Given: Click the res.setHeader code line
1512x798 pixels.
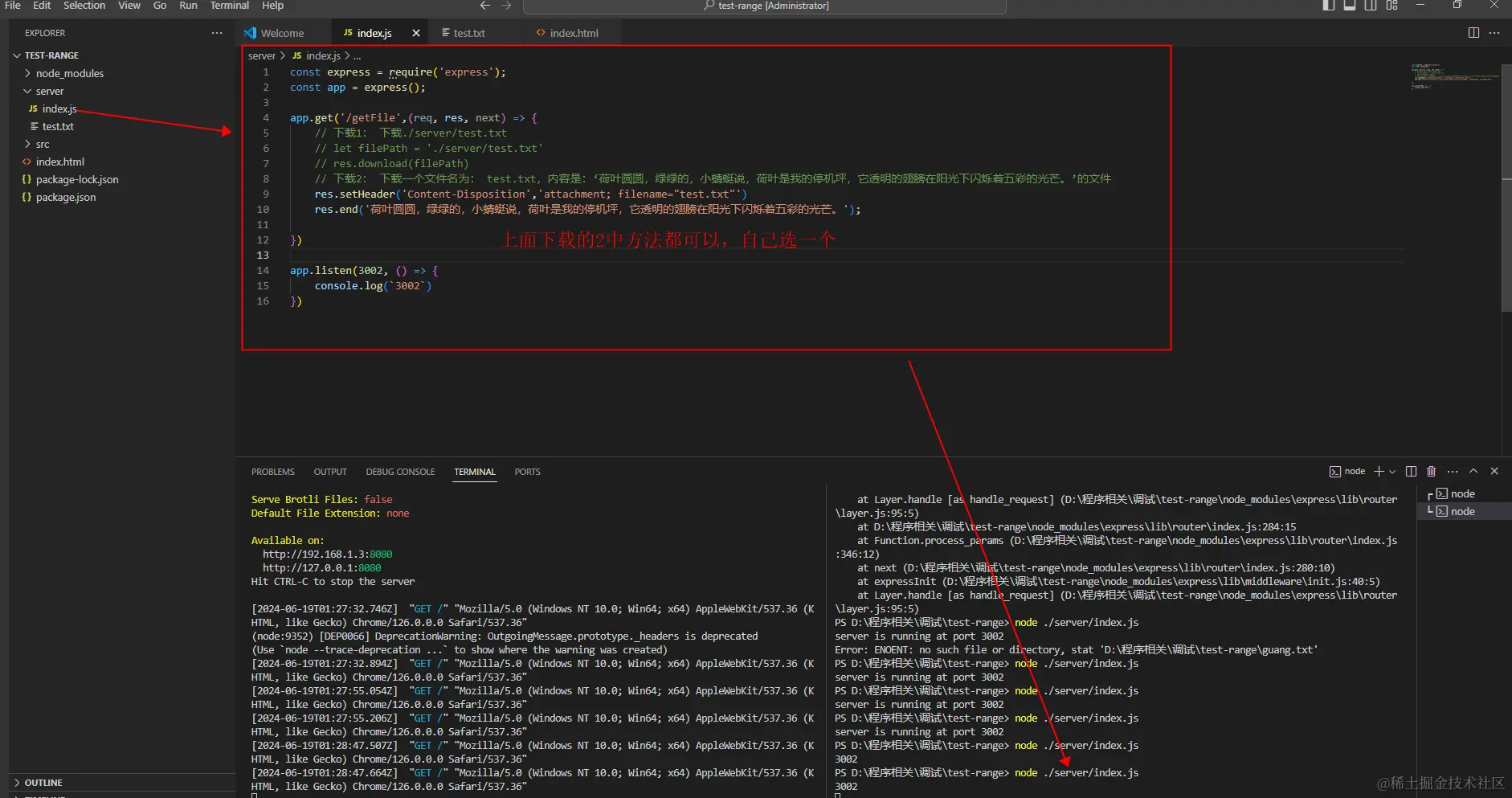Looking at the screenshot, I should click(530, 194).
